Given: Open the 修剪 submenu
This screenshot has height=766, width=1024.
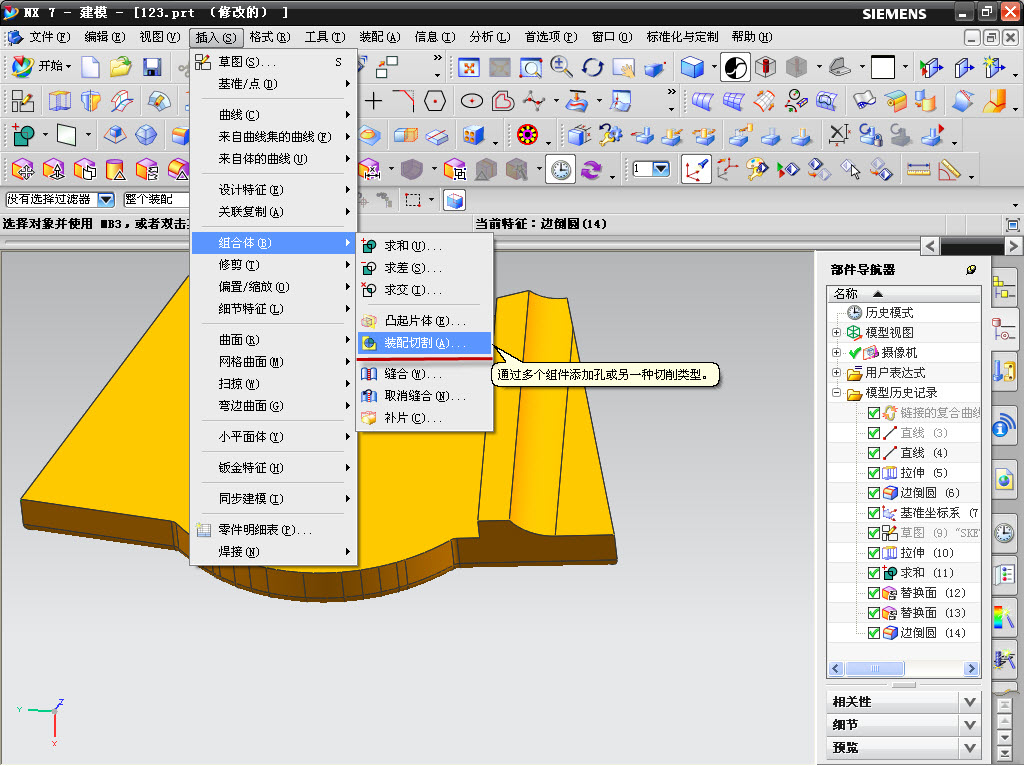Looking at the screenshot, I should [x=274, y=265].
